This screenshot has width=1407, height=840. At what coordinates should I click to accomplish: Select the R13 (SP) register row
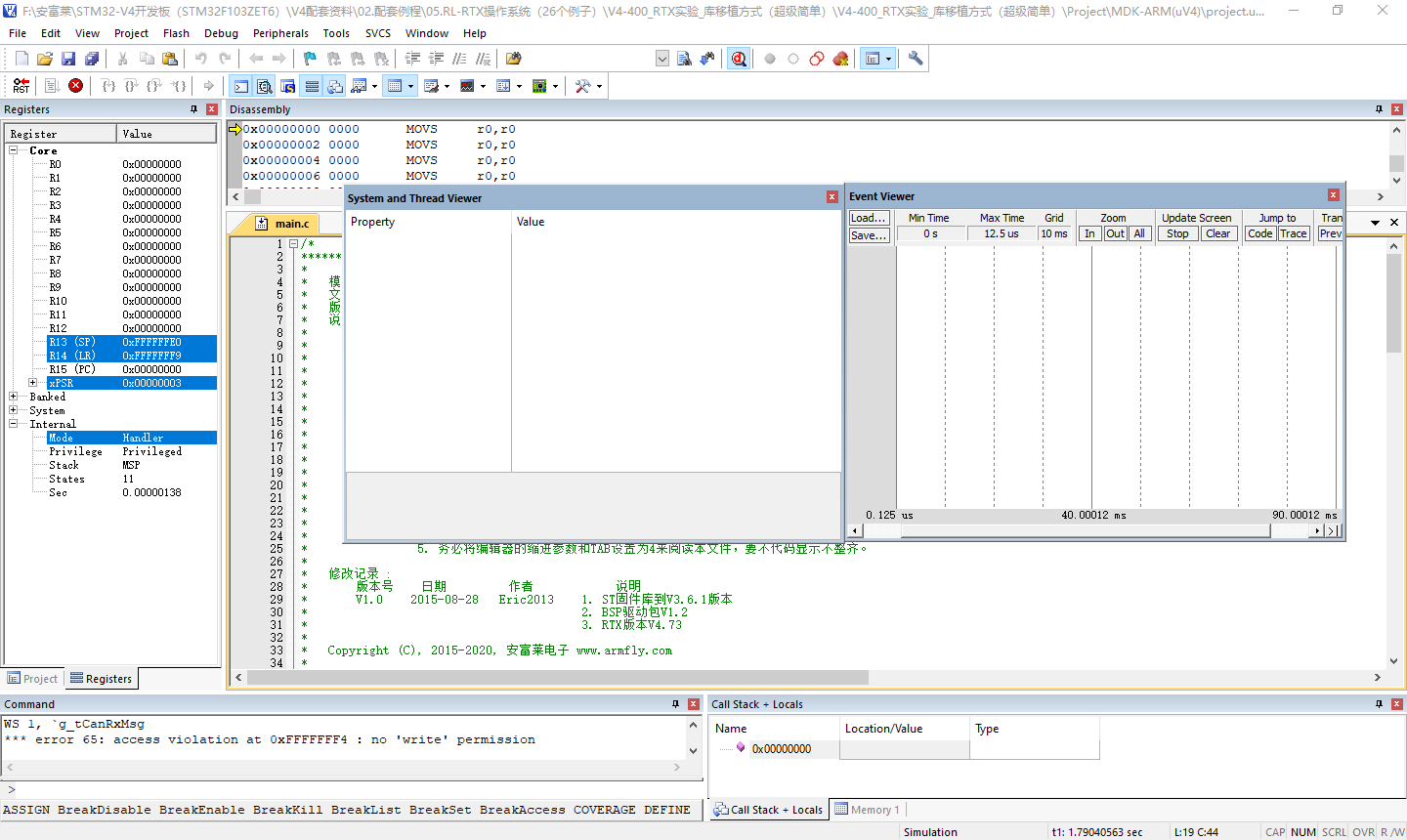[132, 342]
